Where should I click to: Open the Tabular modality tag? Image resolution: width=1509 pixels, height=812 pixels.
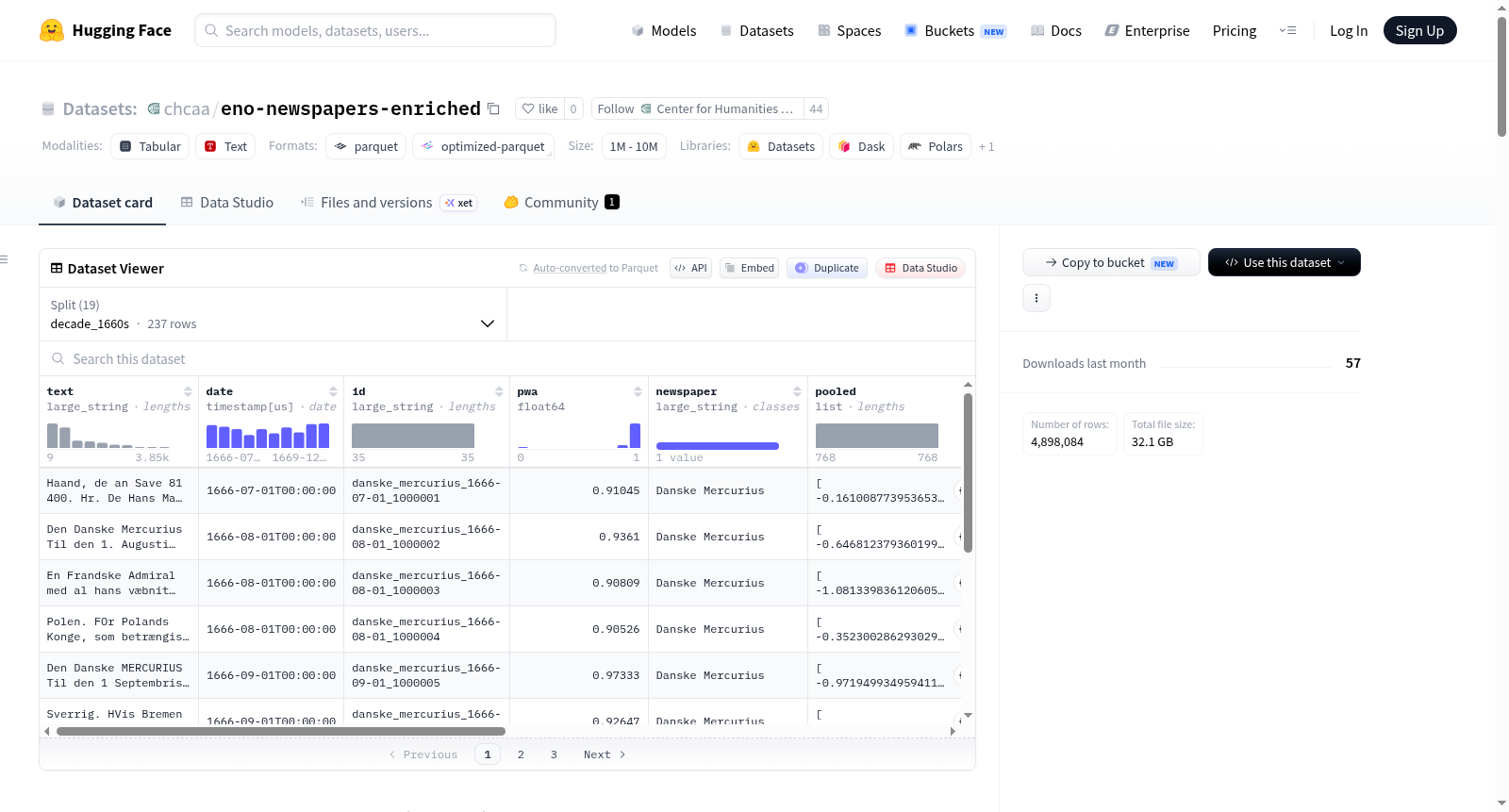click(150, 146)
